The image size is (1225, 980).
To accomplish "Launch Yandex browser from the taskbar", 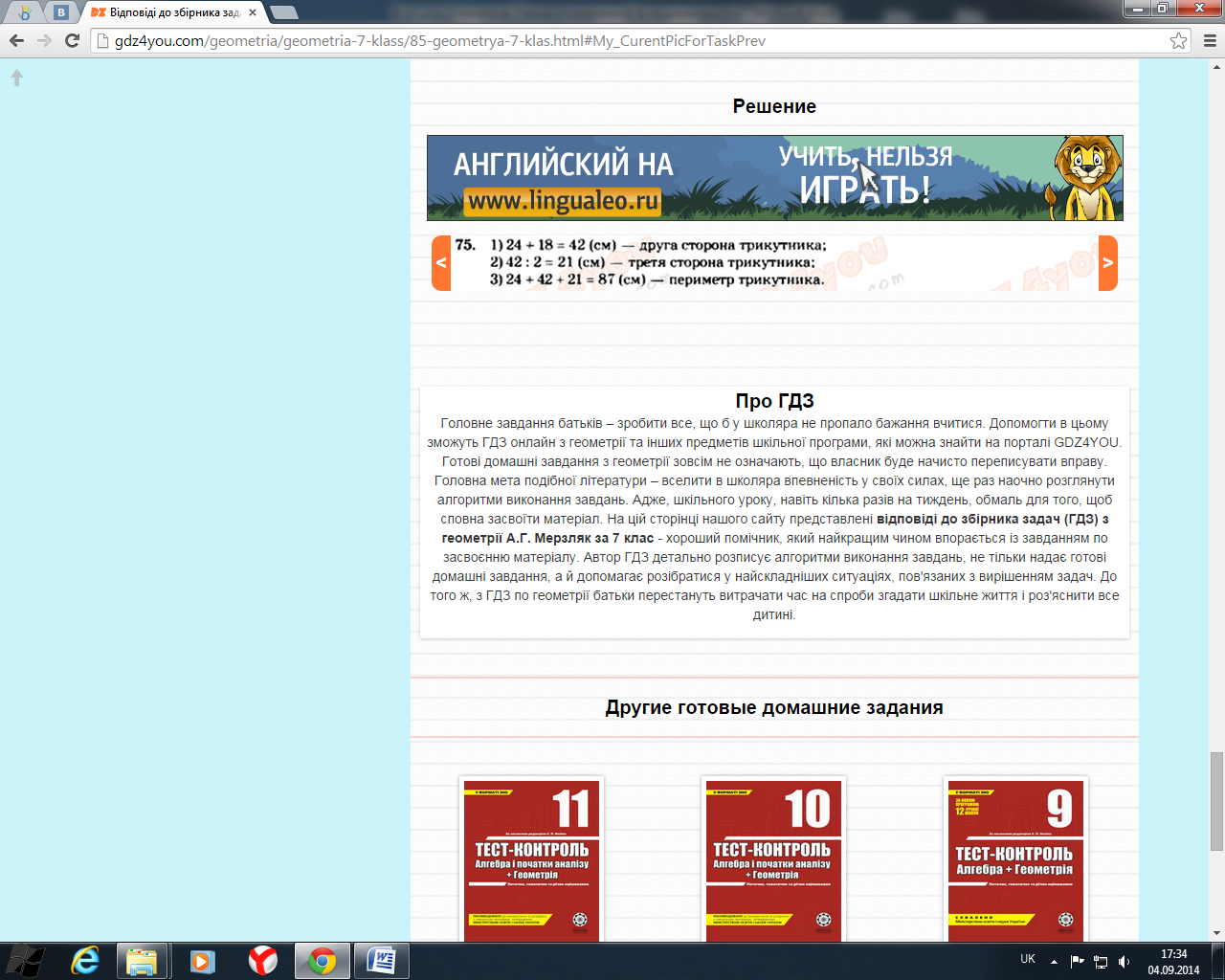I will tap(262, 961).
